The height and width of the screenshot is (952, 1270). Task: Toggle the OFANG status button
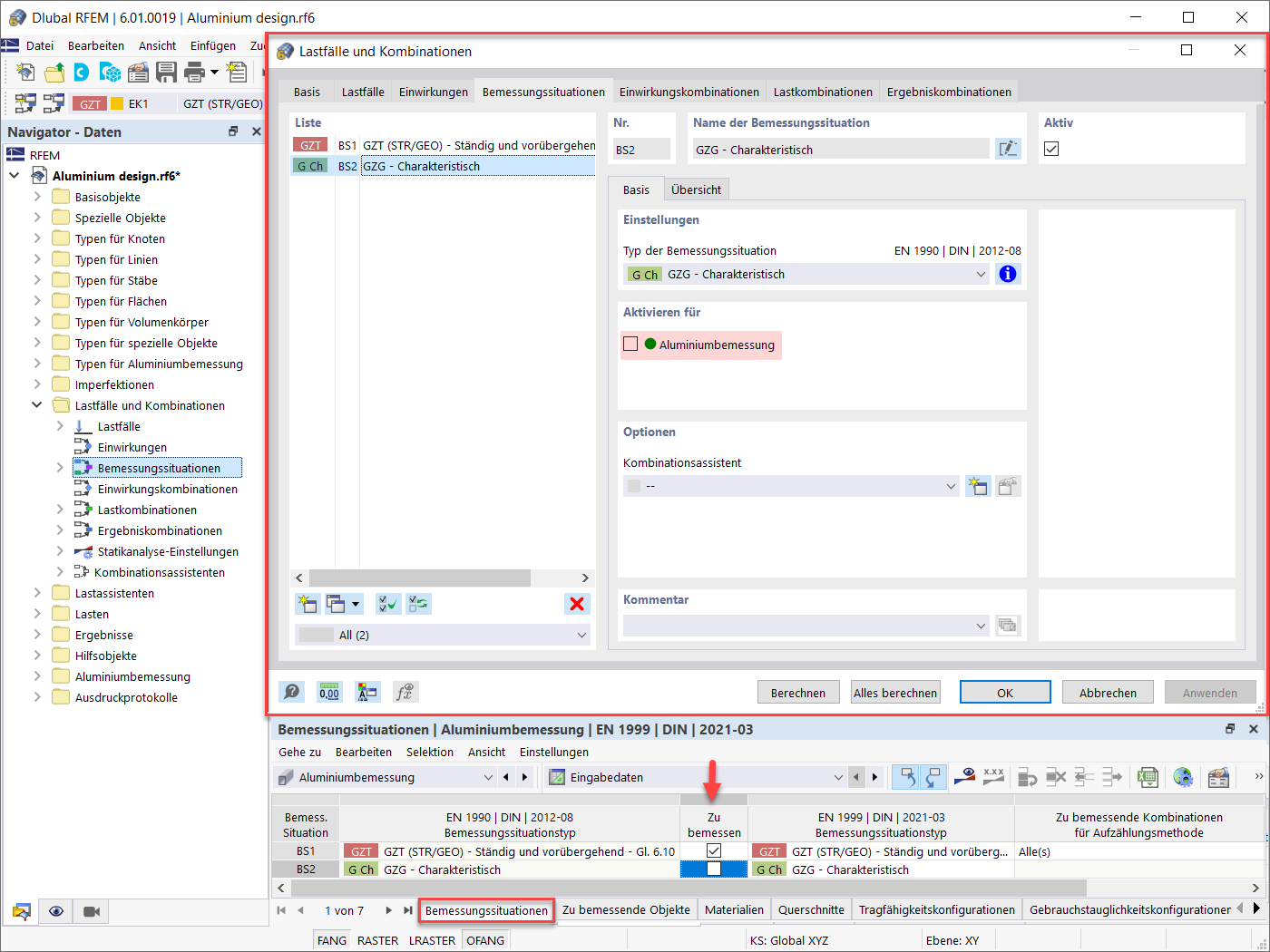pos(485,940)
